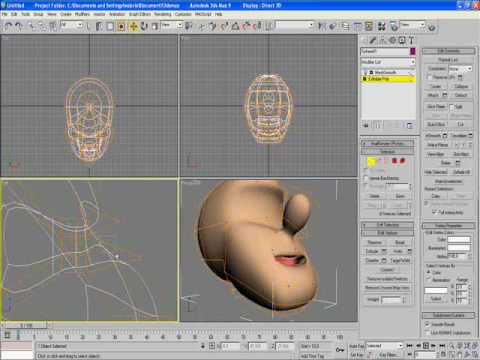Click the object color swatch beside name field
Image resolution: width=480 pixels, height=360 pixels.
pyautogui.click(x=413, y=51)
